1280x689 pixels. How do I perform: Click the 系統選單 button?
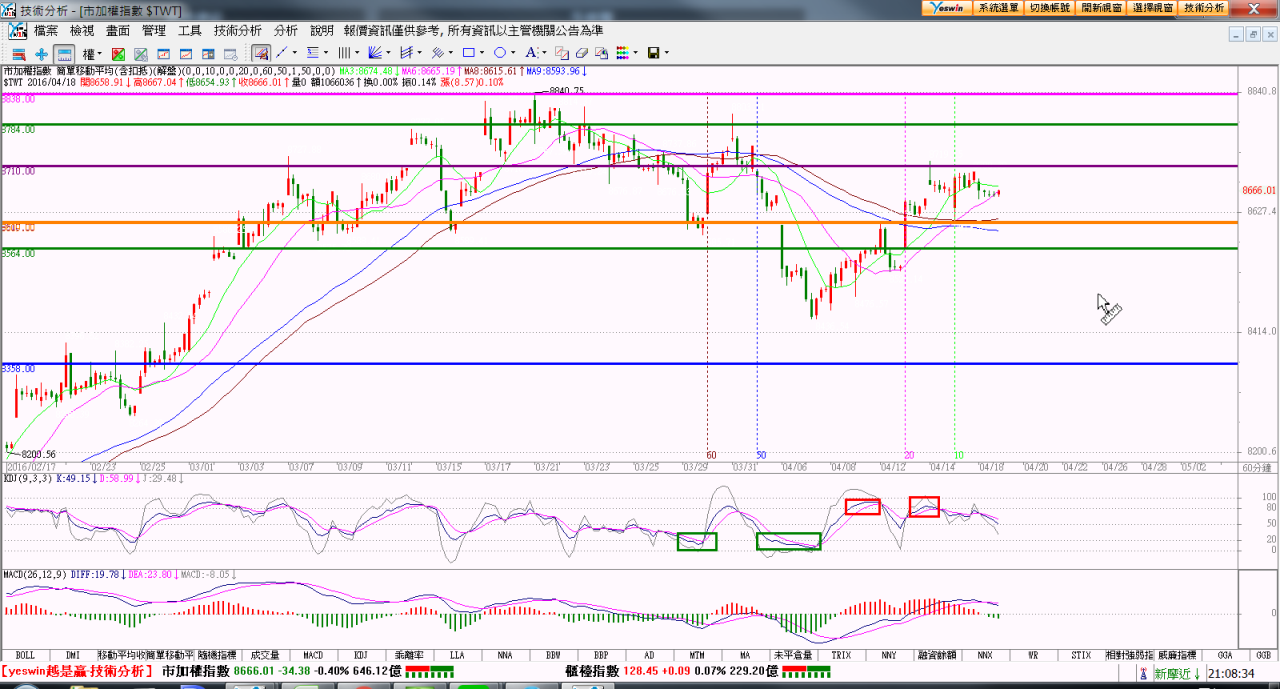click(x=998, y=7)
